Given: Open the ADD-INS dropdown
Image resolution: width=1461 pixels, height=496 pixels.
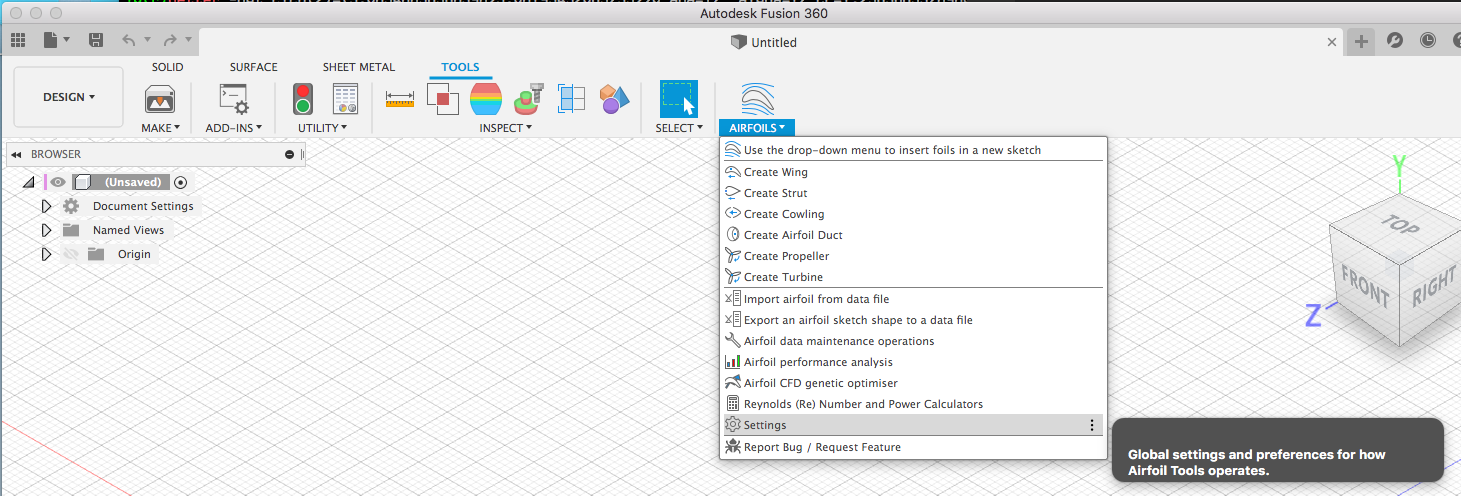Looking at the screenshot, I should [x=233, y=128].
